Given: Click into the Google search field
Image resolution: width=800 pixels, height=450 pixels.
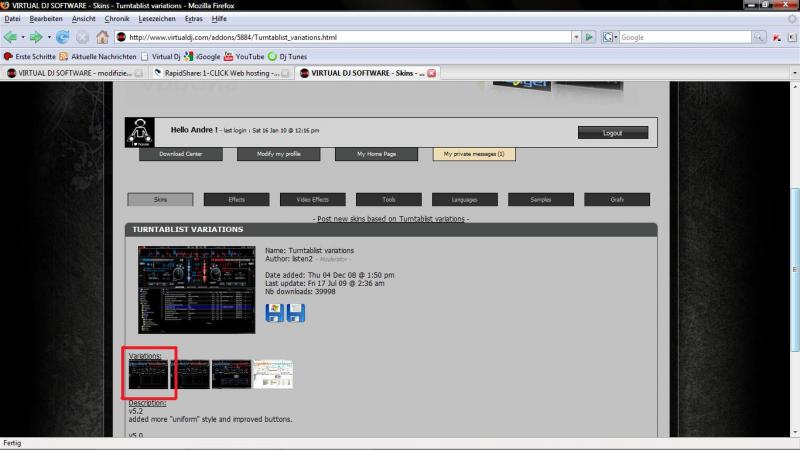Looking at the screenshot, I should point(685,37).
